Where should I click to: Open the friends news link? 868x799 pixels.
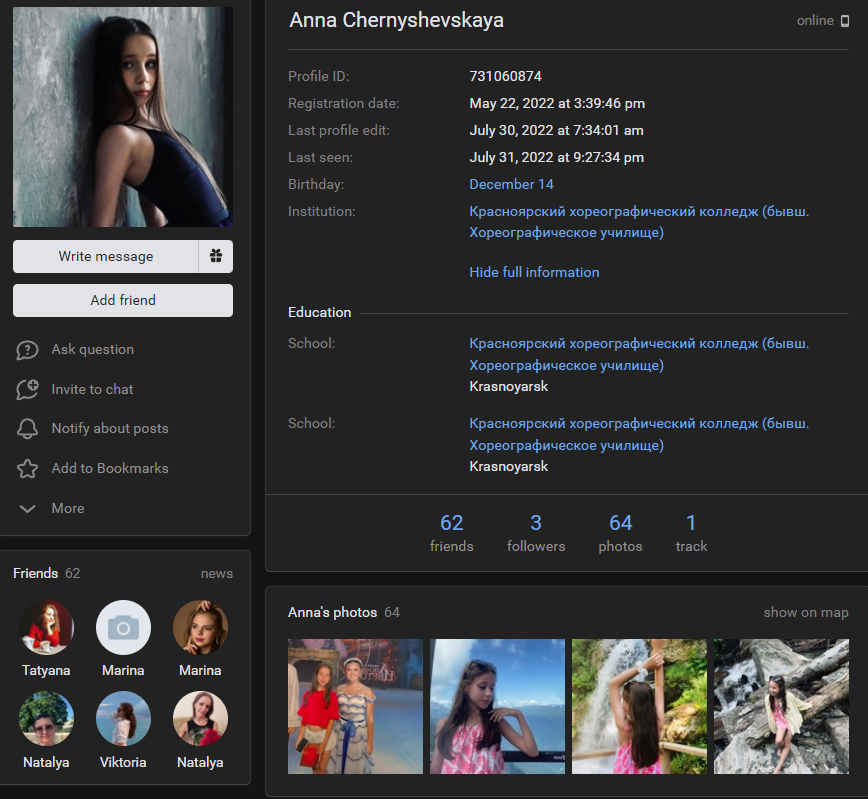click(x=216, y=573)
